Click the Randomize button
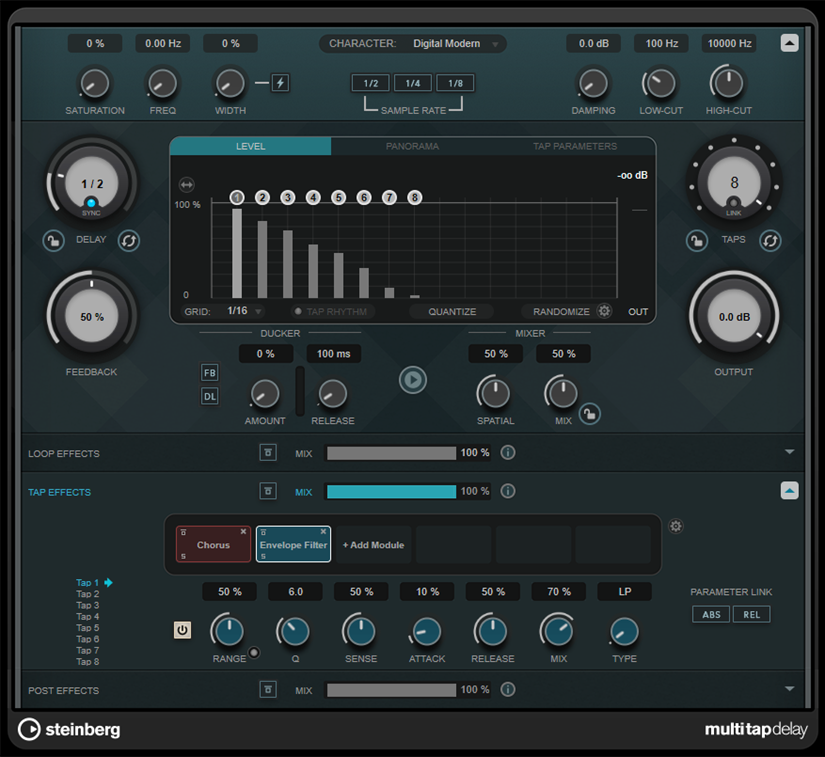The image size is (825, 757). 561,311
